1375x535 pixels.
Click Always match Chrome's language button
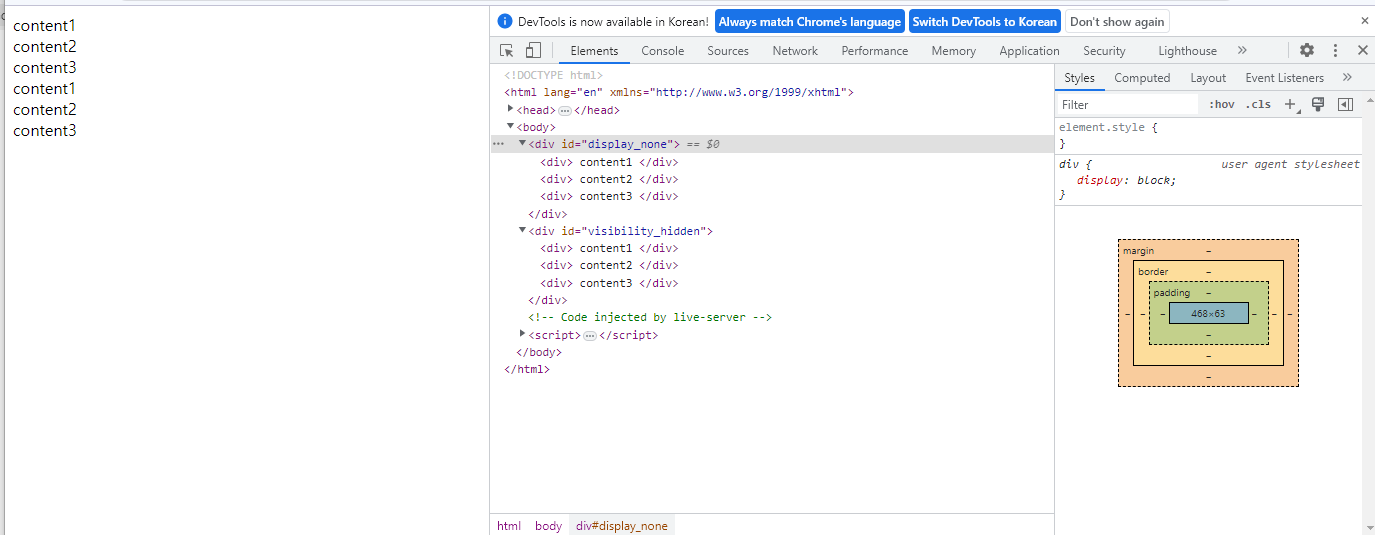[x=810, y=22]
